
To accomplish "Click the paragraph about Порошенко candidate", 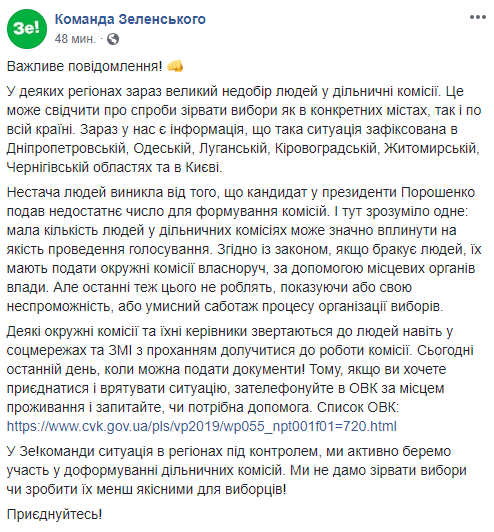I will coord(244,249).
